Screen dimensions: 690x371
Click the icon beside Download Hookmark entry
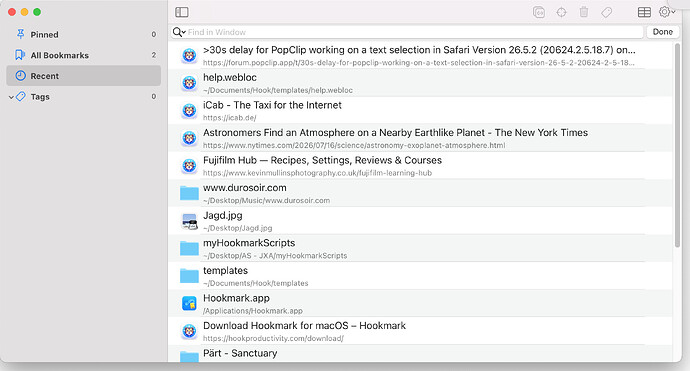coord(189,331)
